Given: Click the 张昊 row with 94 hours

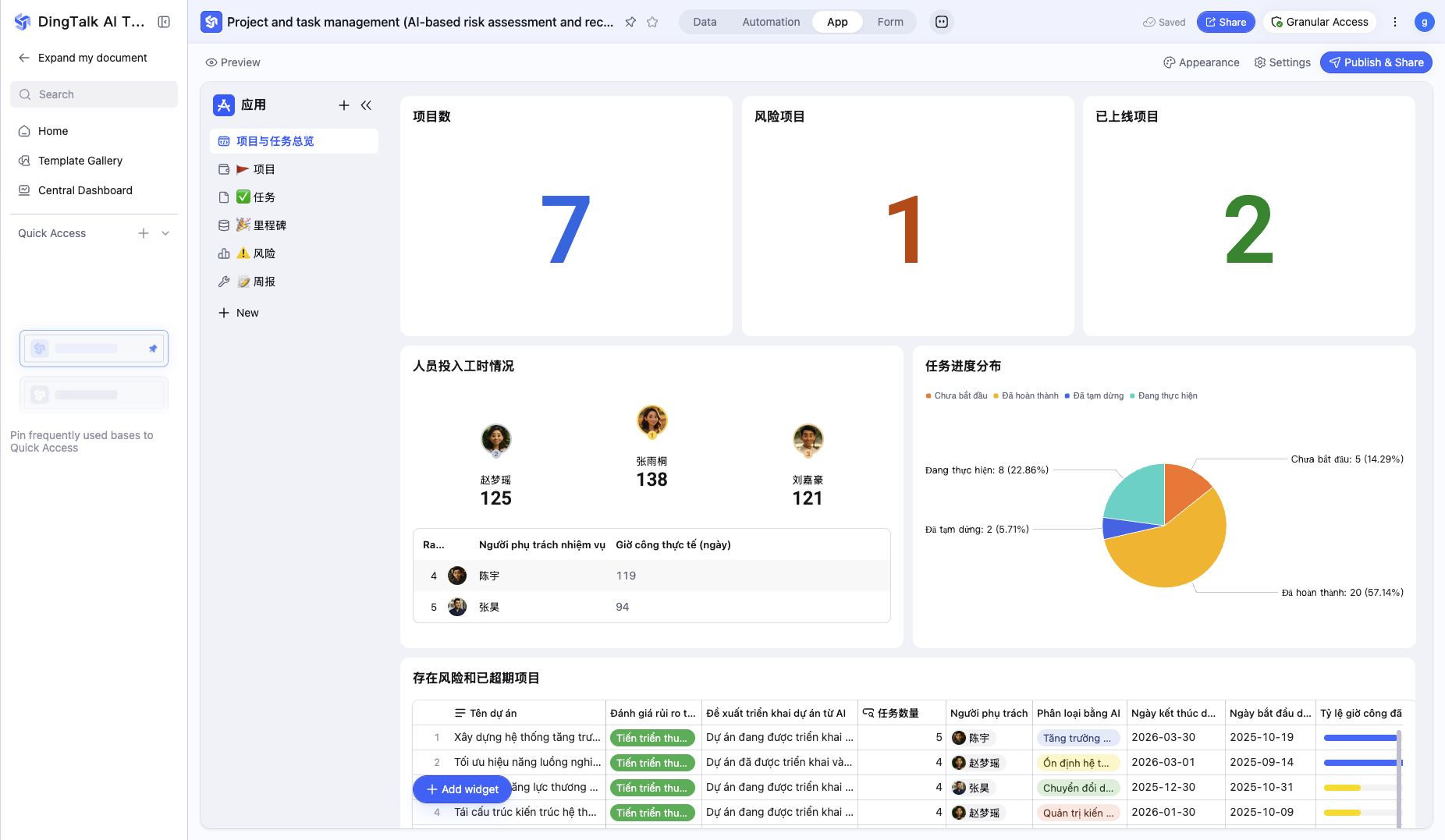Looking at the screenshot, I should click(651, 607).
